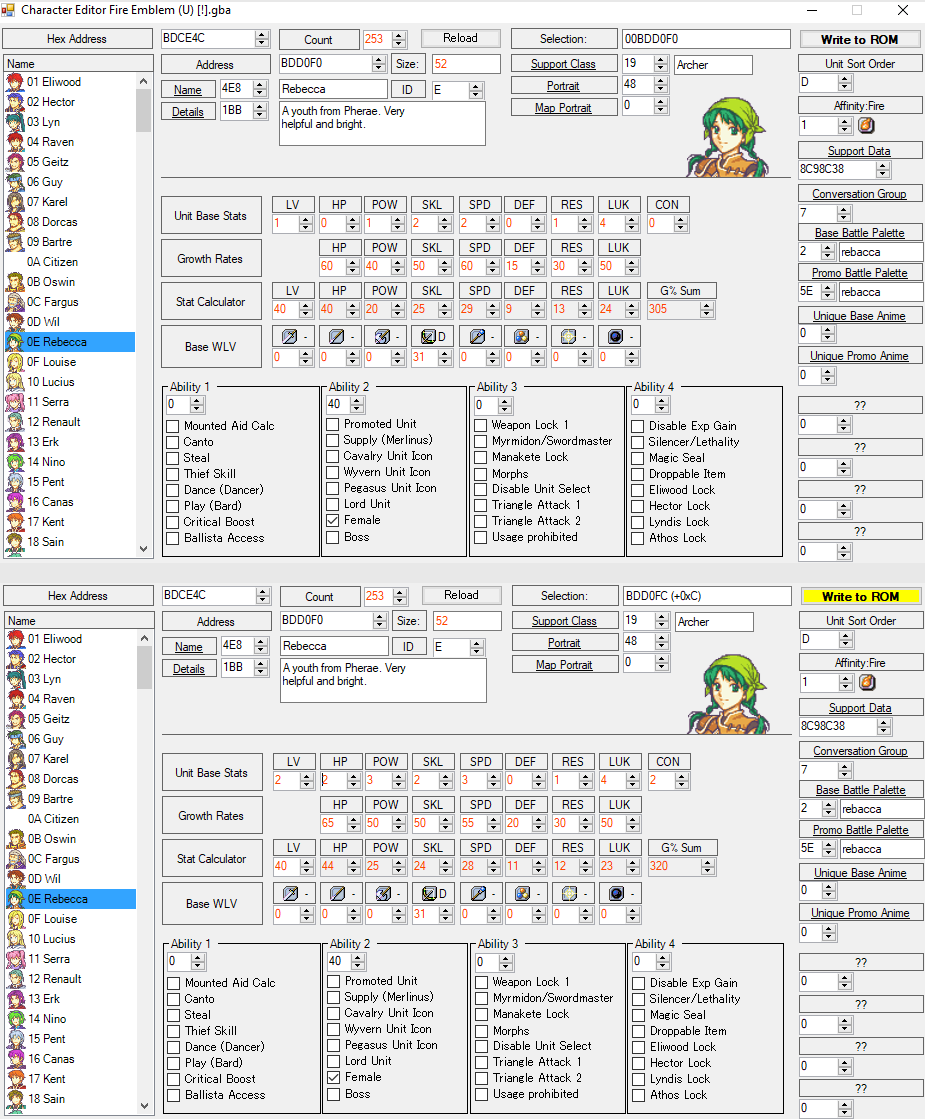Click the Unit Sort Order spinner in top panel
Viewport: 925px width, 1119px height.
(845, 83)
